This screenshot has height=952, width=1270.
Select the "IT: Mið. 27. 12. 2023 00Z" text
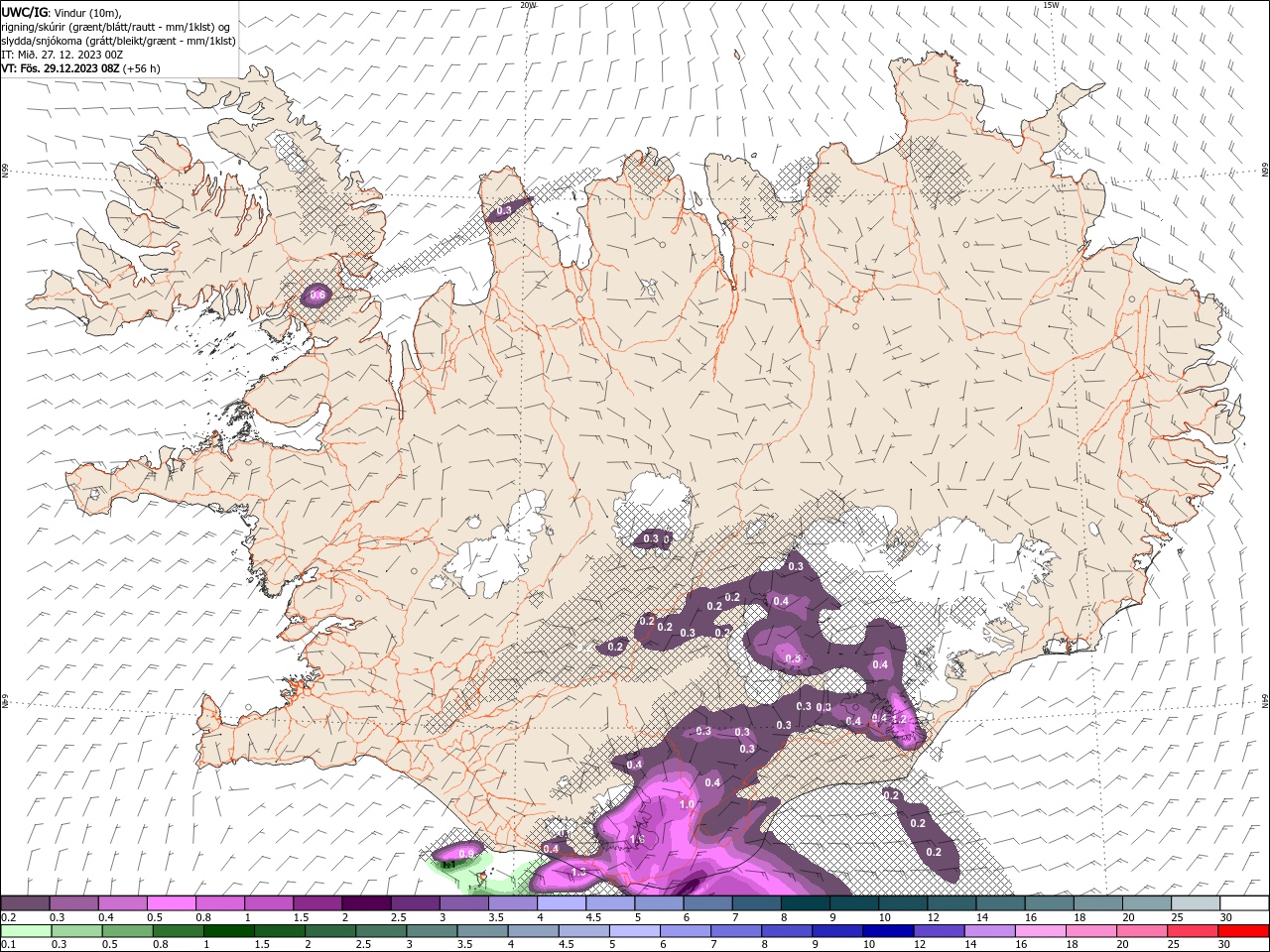click(63, 55)
